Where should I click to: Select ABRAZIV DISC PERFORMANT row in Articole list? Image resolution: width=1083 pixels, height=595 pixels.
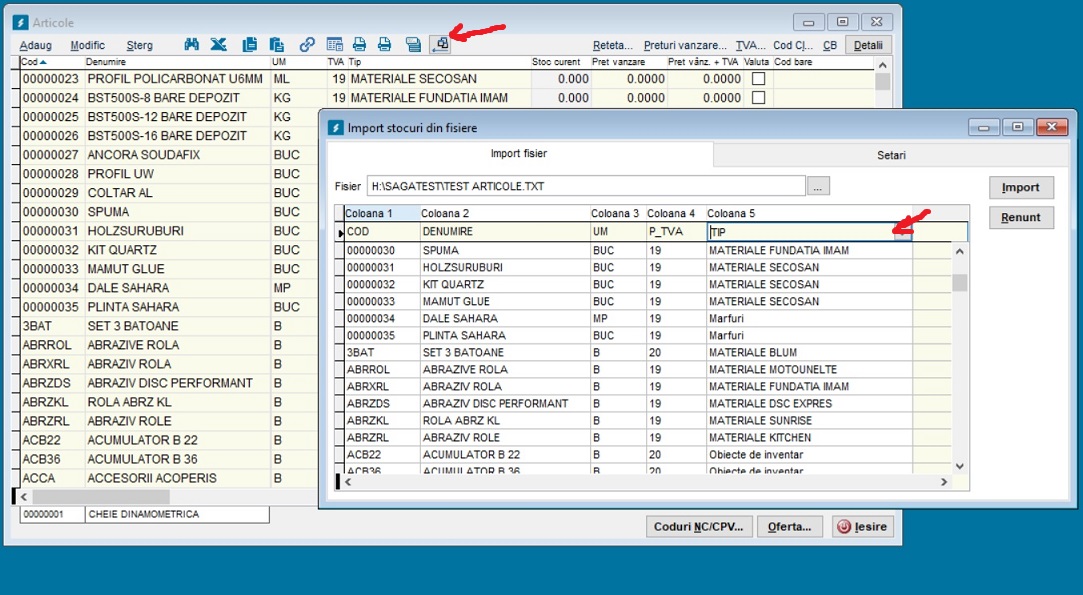(169, 383)
